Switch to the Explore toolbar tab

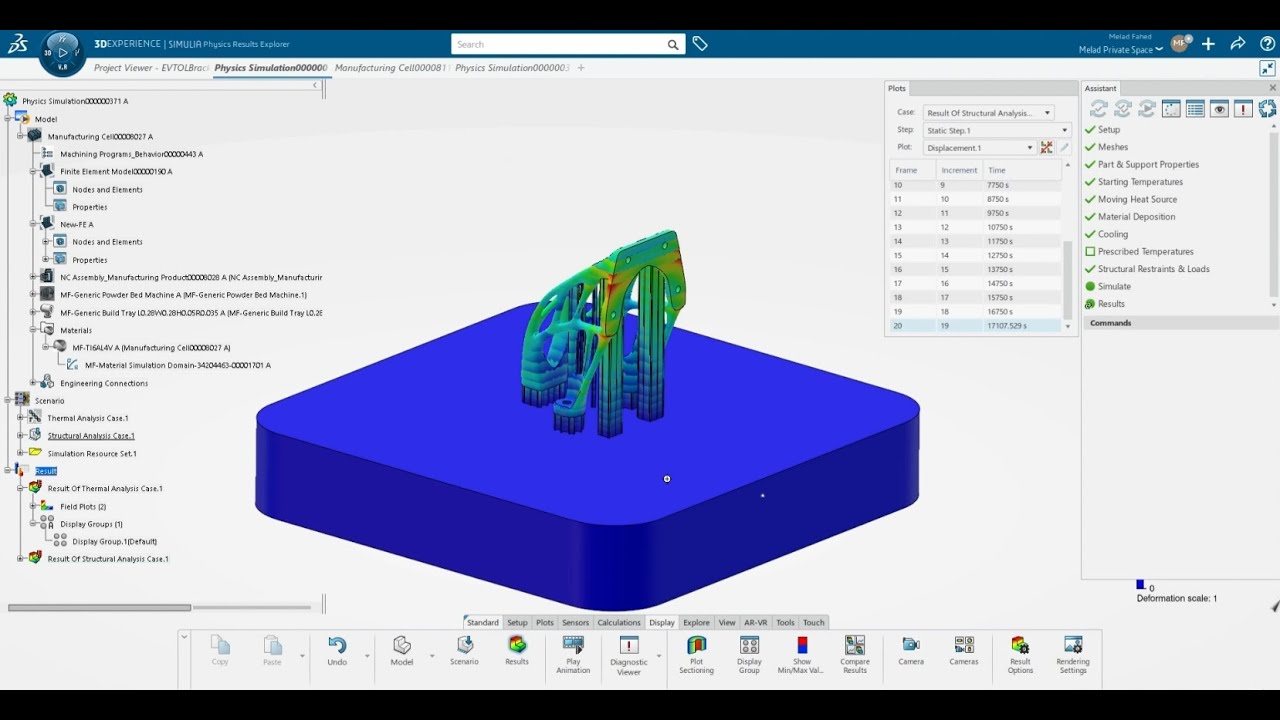click(x=696, y=622)
